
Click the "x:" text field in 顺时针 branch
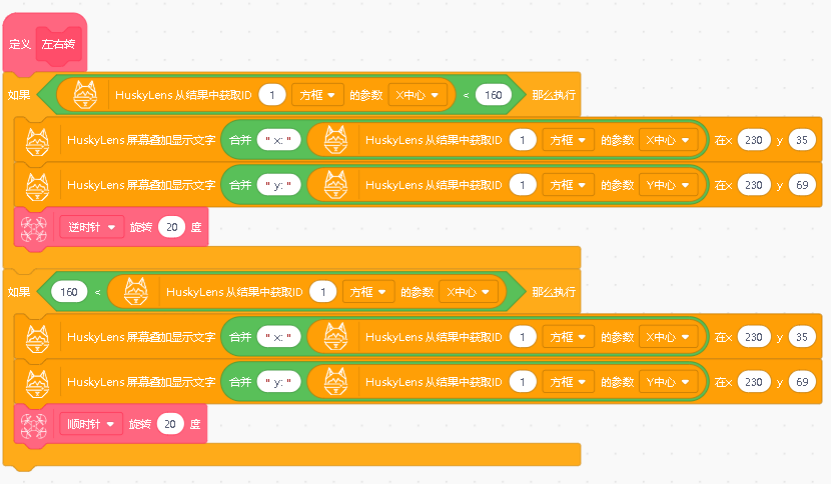click(x=279, y=337)
